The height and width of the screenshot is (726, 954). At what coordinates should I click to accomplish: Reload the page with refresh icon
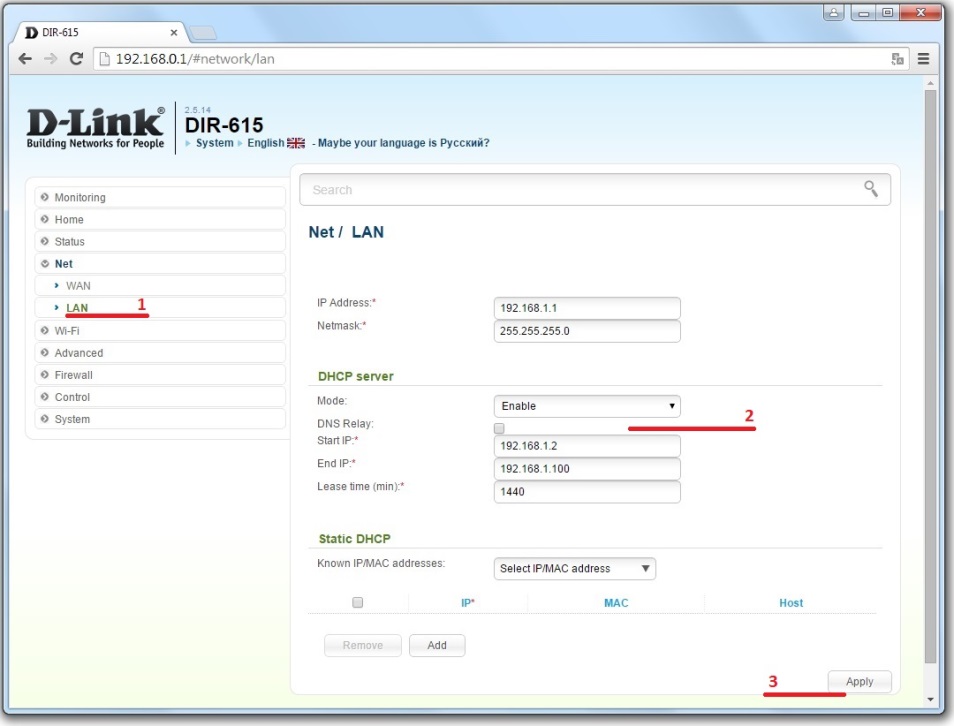[x=76, y=58]
